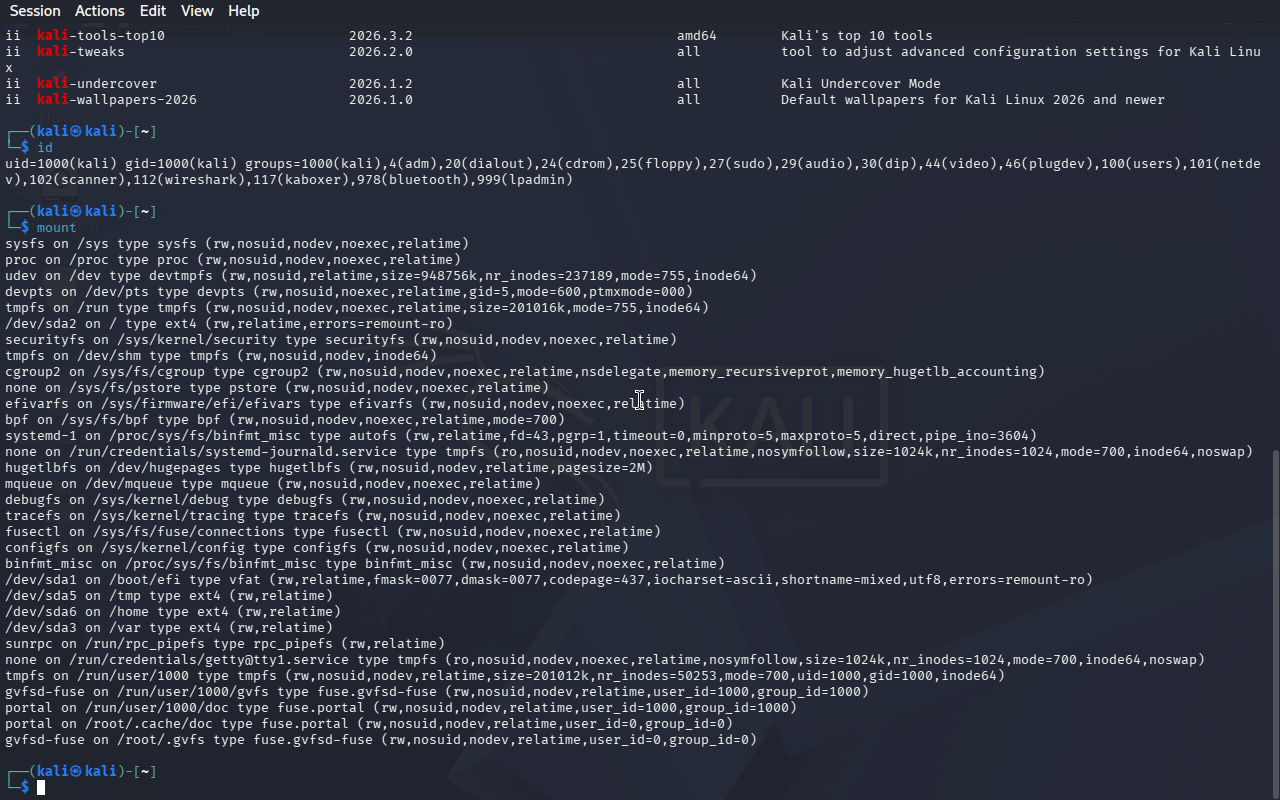1280x800 pixels.
Task: Click the uid=1000(kali) output line
Action: (633, 164)
